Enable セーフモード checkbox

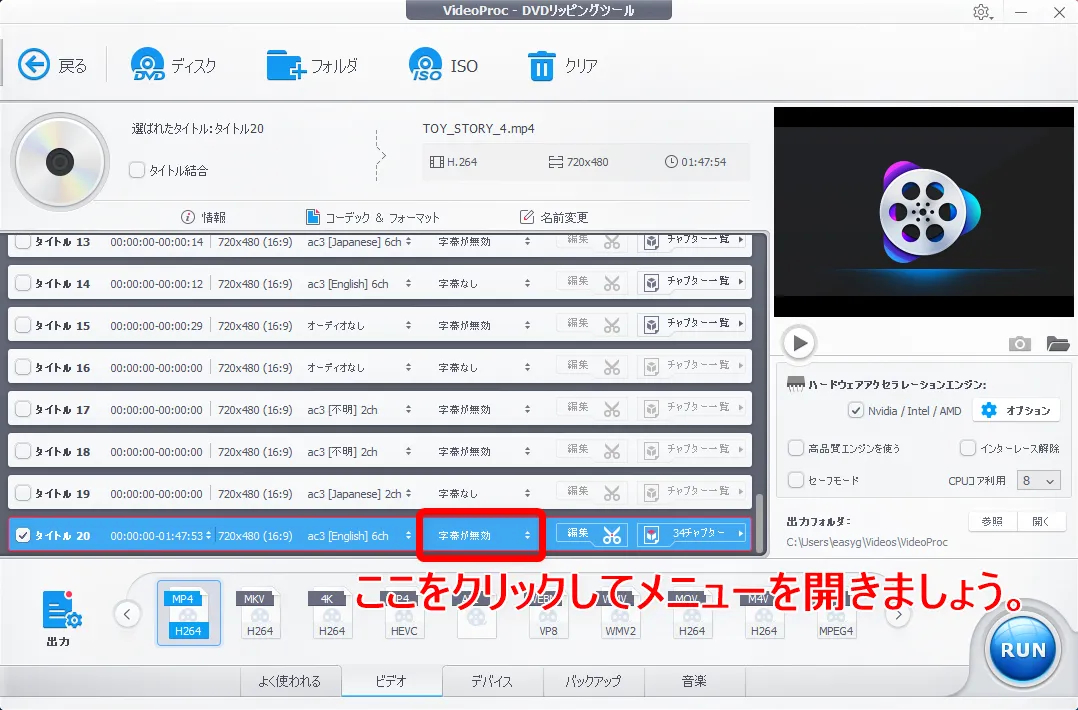[795, 480]
